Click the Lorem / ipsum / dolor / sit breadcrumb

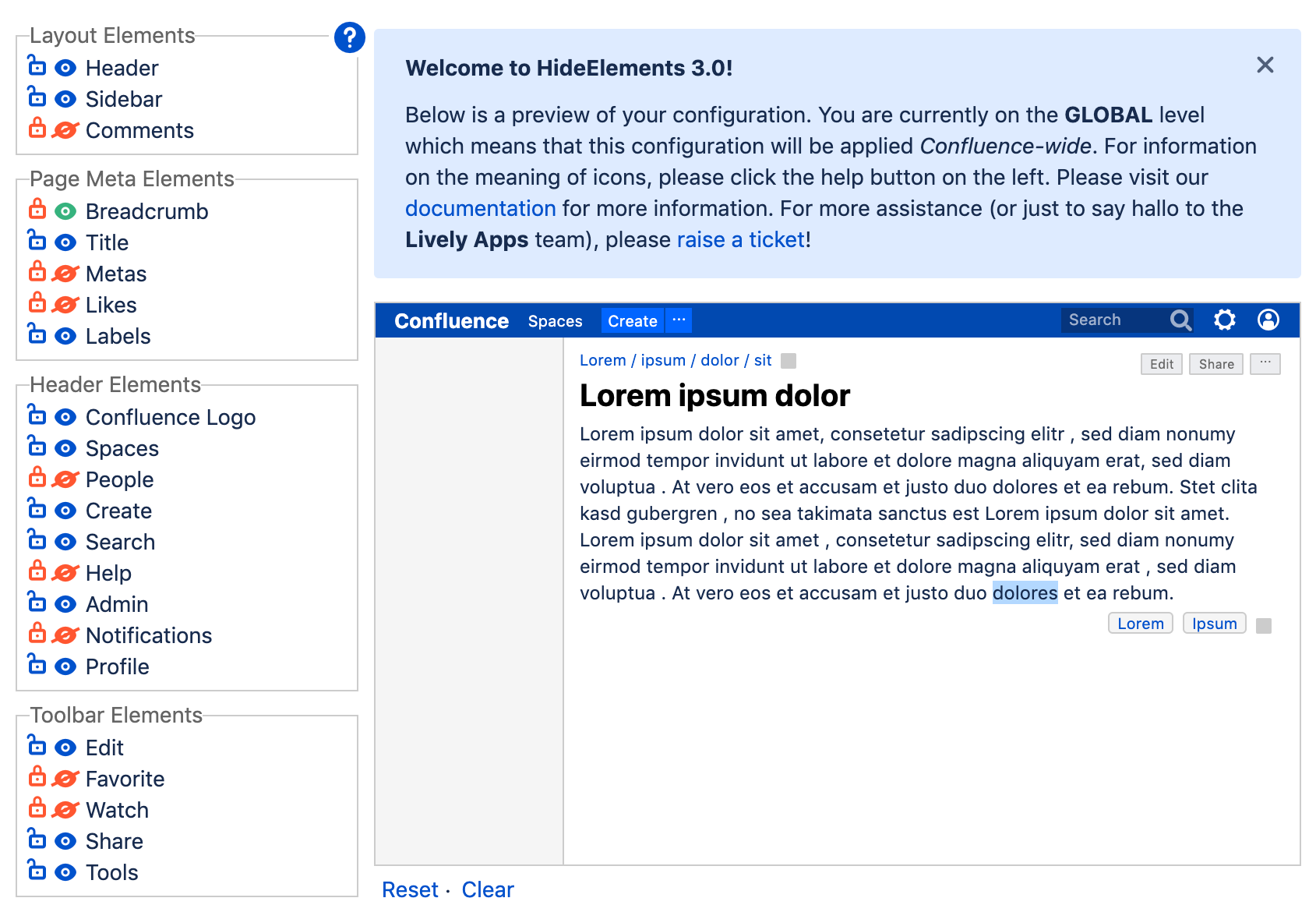676,360
